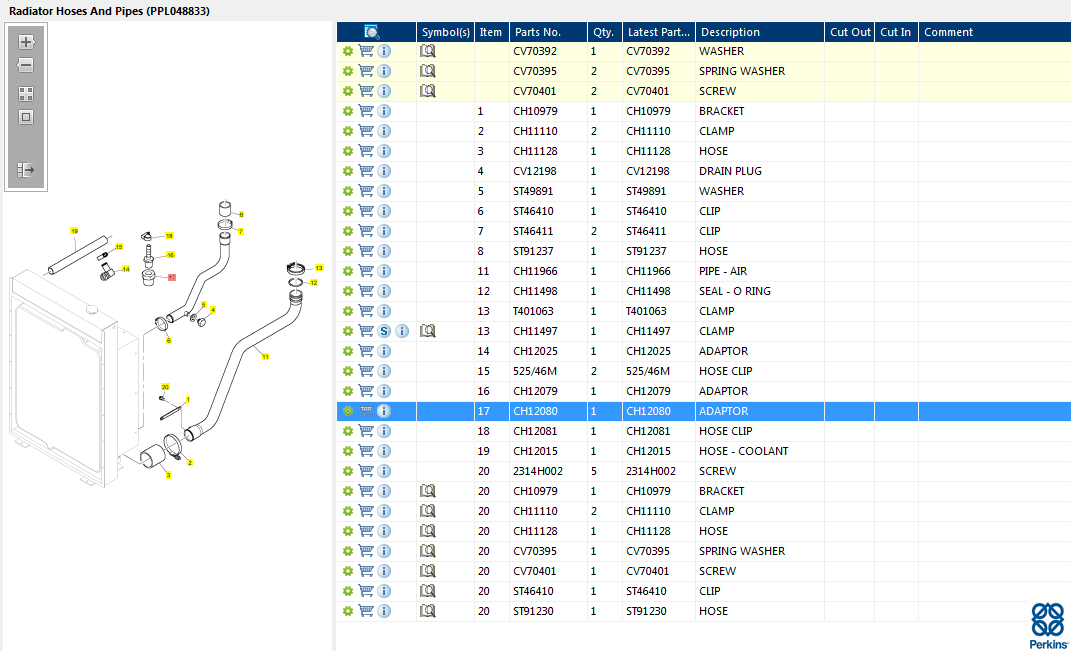Viewport: 1071px width, 651px height.
Task: Click the zoom in button on diagram toolbar
Action: coord(26,42)
